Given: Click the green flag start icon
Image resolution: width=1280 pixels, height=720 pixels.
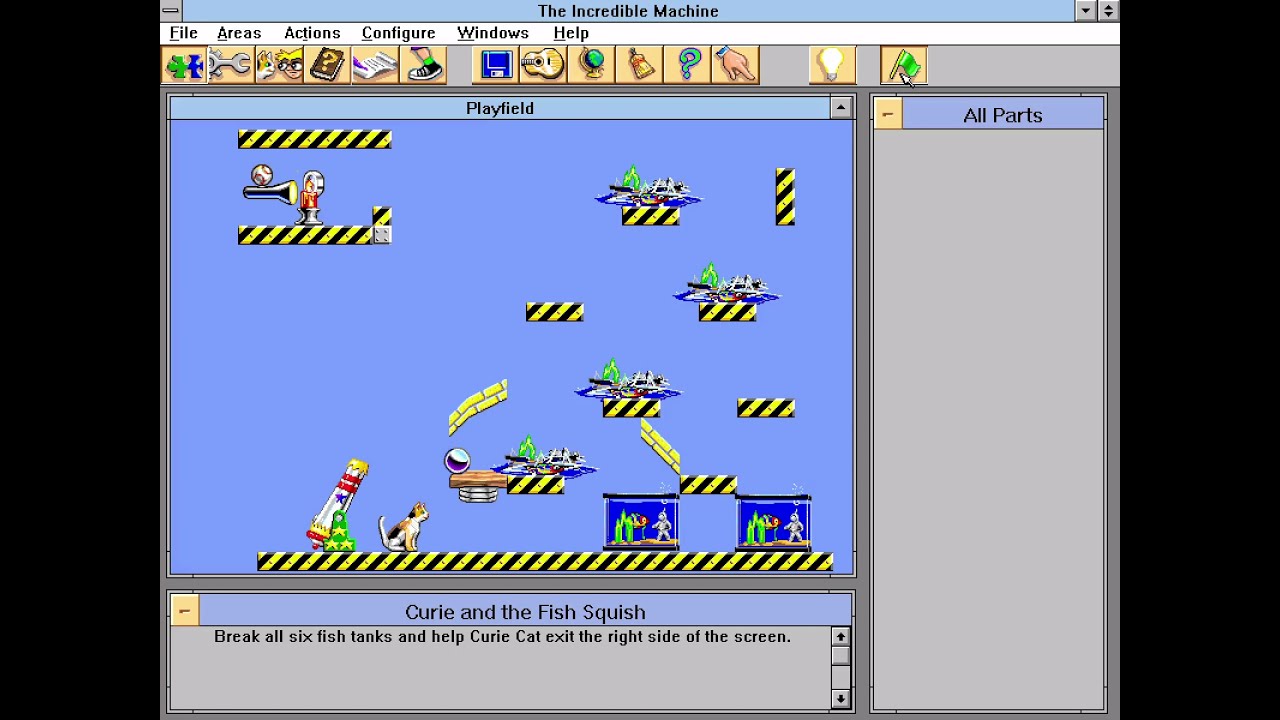Looking at the screenshot, I should click(x=904, y=65).
